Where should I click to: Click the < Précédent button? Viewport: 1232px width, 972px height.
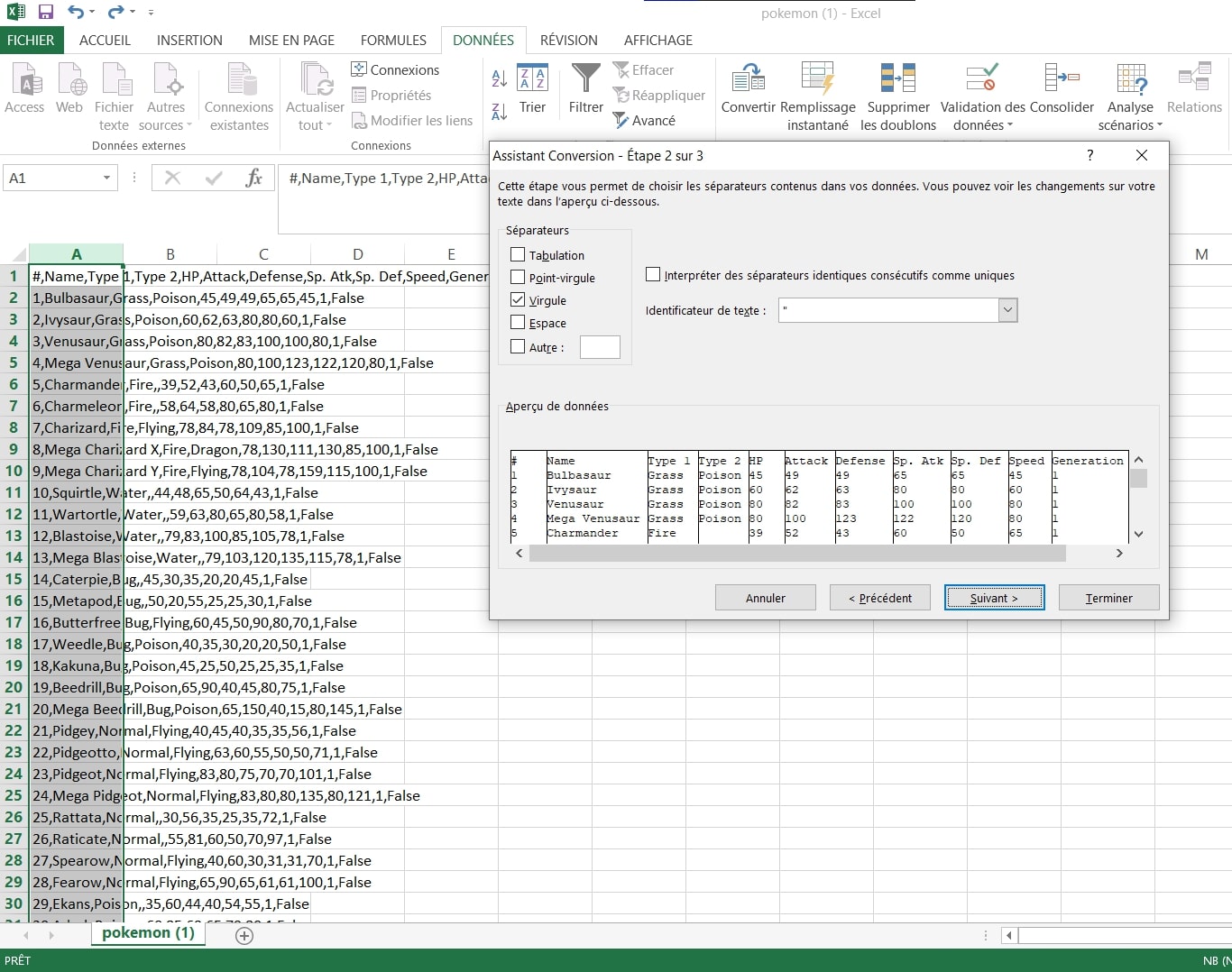pos(880,598)
